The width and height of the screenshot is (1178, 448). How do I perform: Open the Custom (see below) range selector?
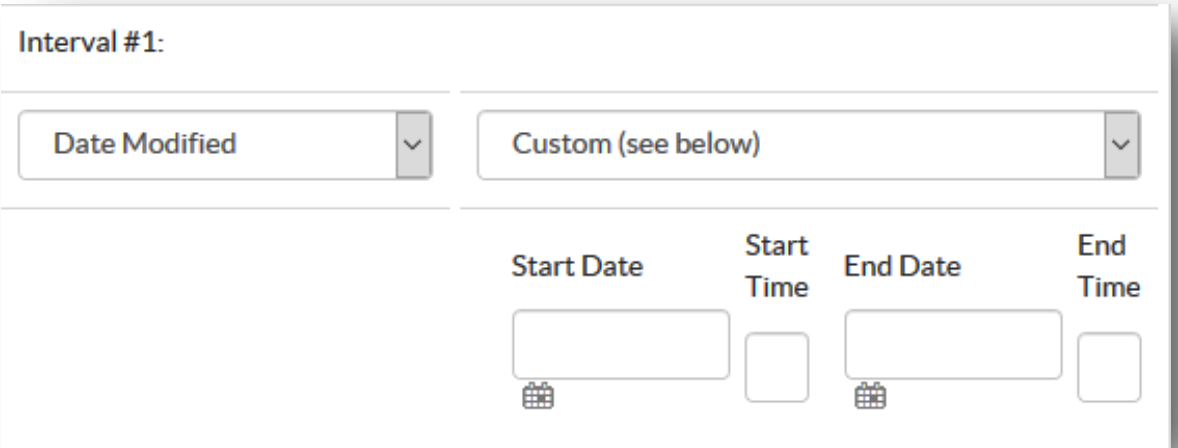click(808, 144)
